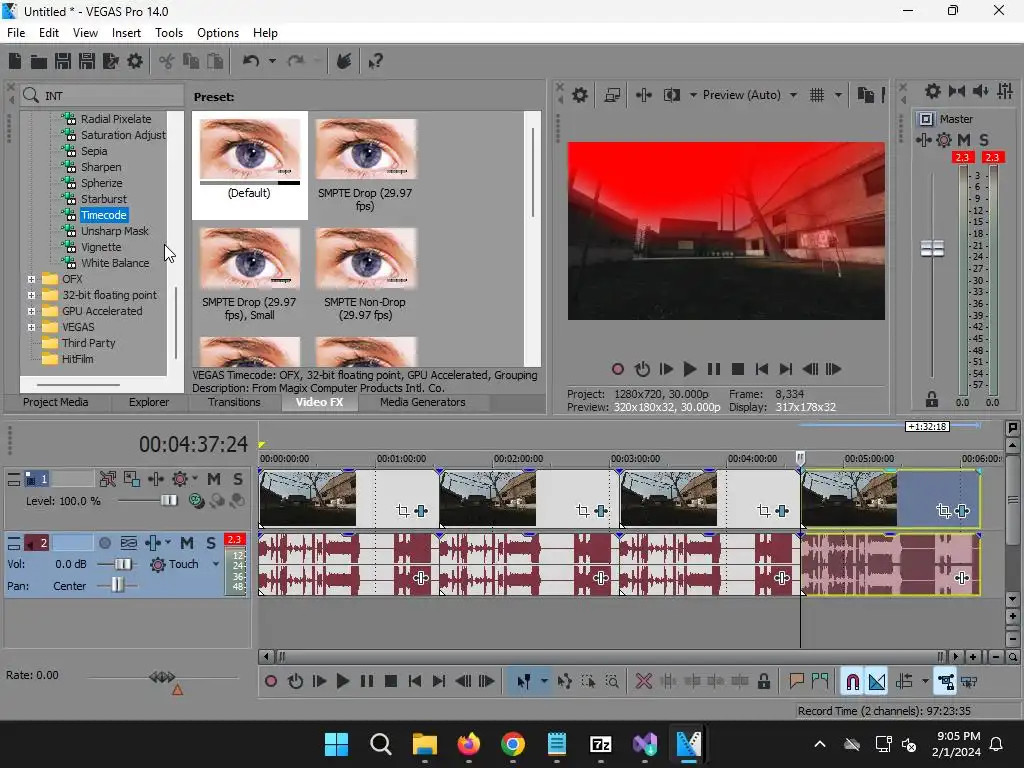Open video preview Project Properties gear
The width and height of the screenshot is (1024, 768).
[580, 95]
